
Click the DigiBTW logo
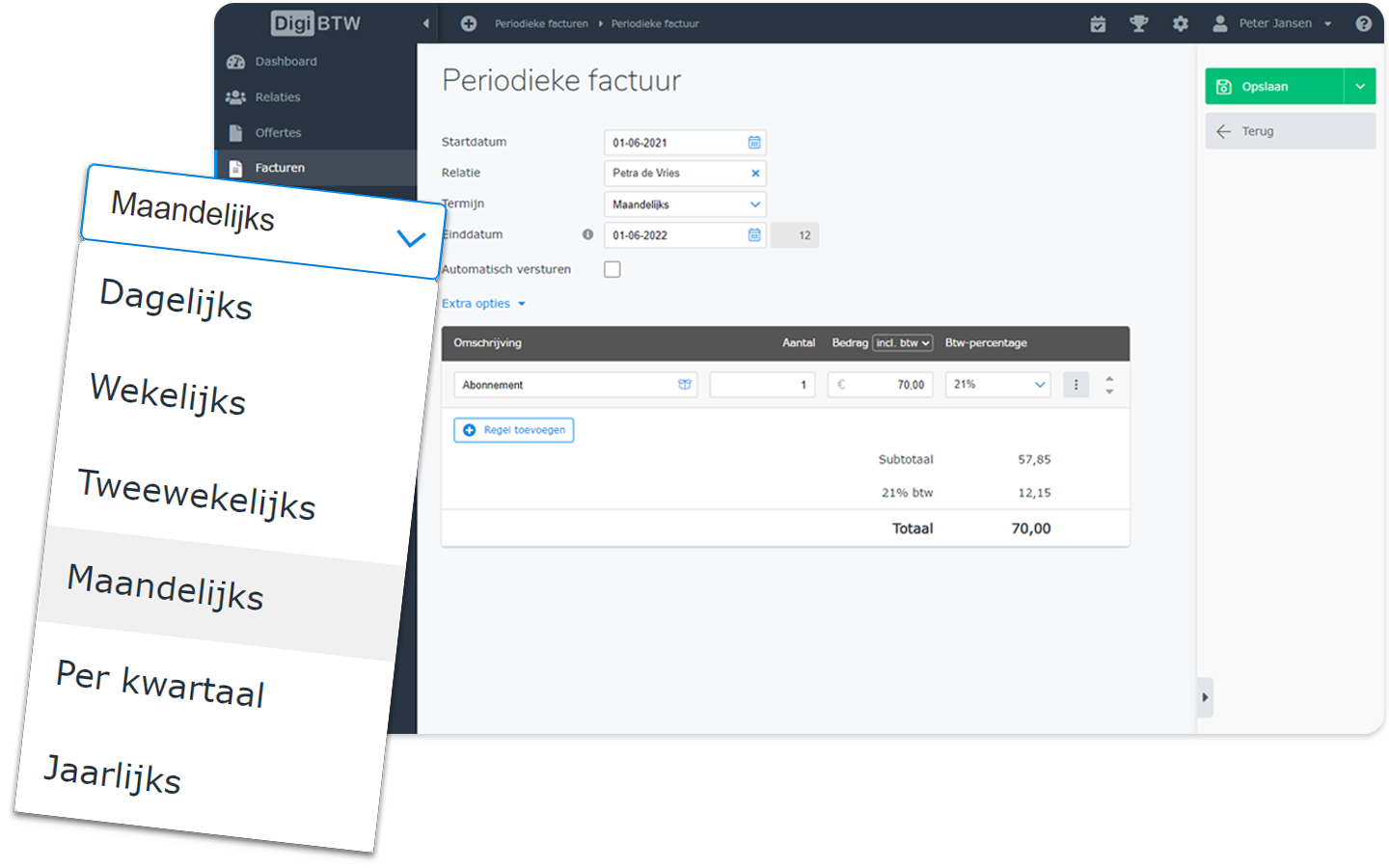(x=315, y=23)
